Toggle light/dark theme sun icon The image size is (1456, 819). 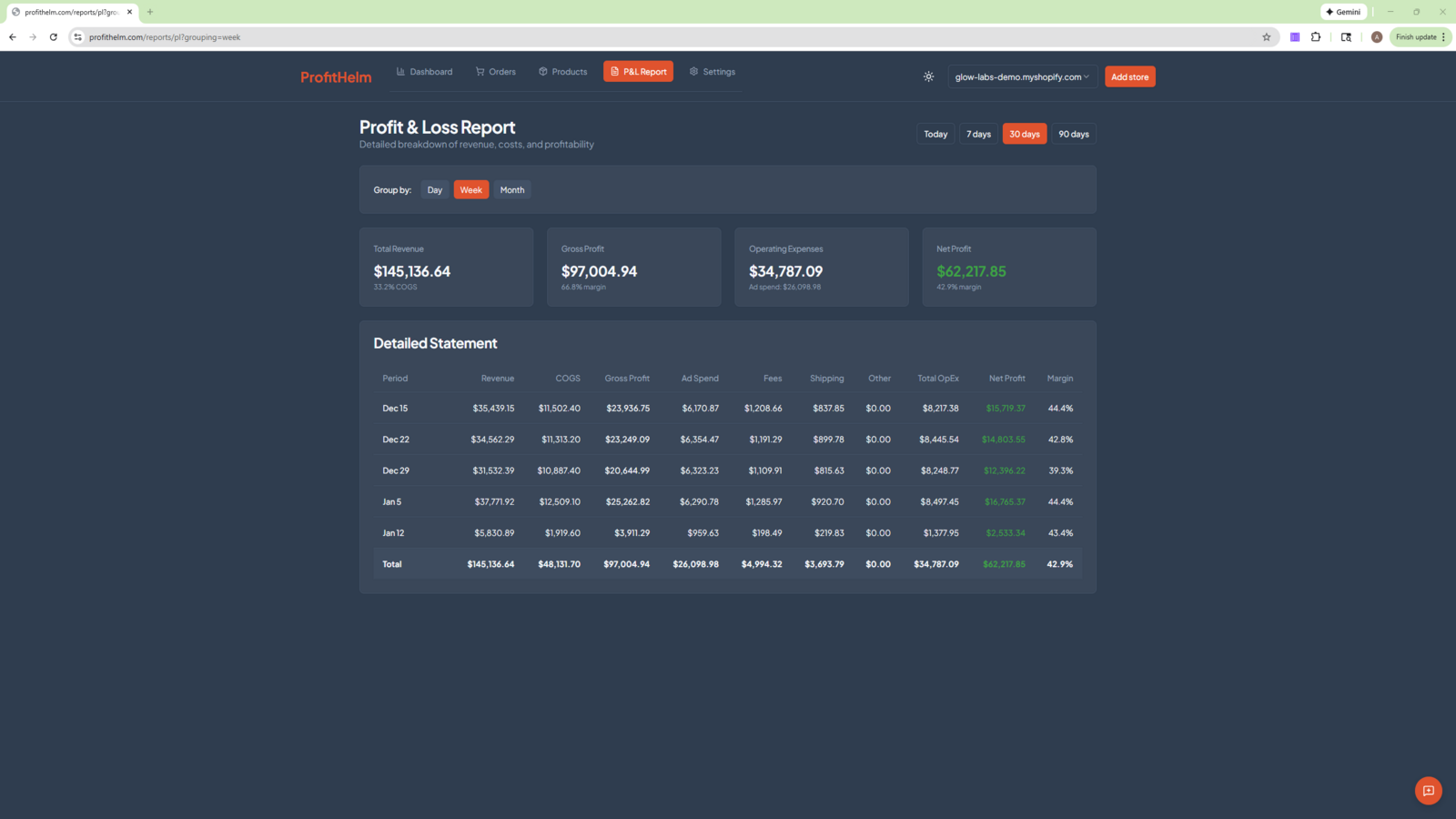928,76
